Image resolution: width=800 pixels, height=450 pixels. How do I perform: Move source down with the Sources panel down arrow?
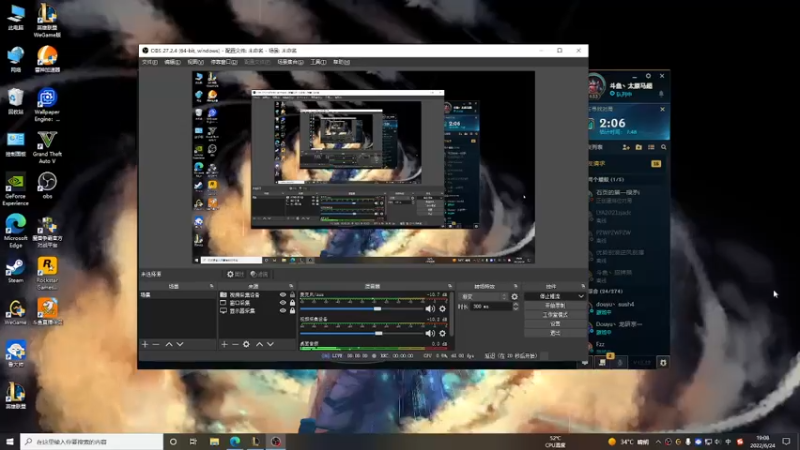pyautogui.click(x=270, y=344)
